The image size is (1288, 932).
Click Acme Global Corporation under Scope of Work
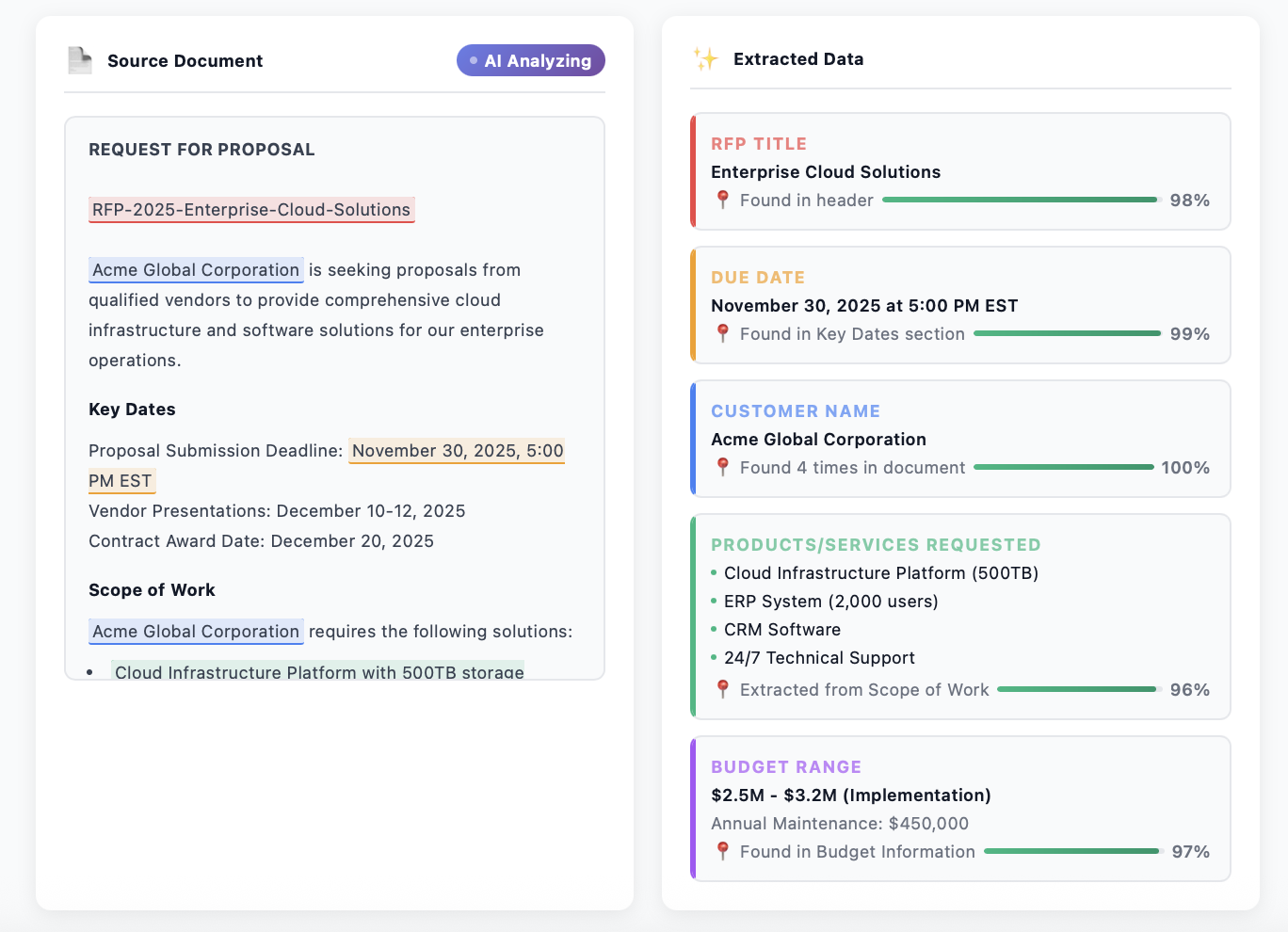click(196, 632)
